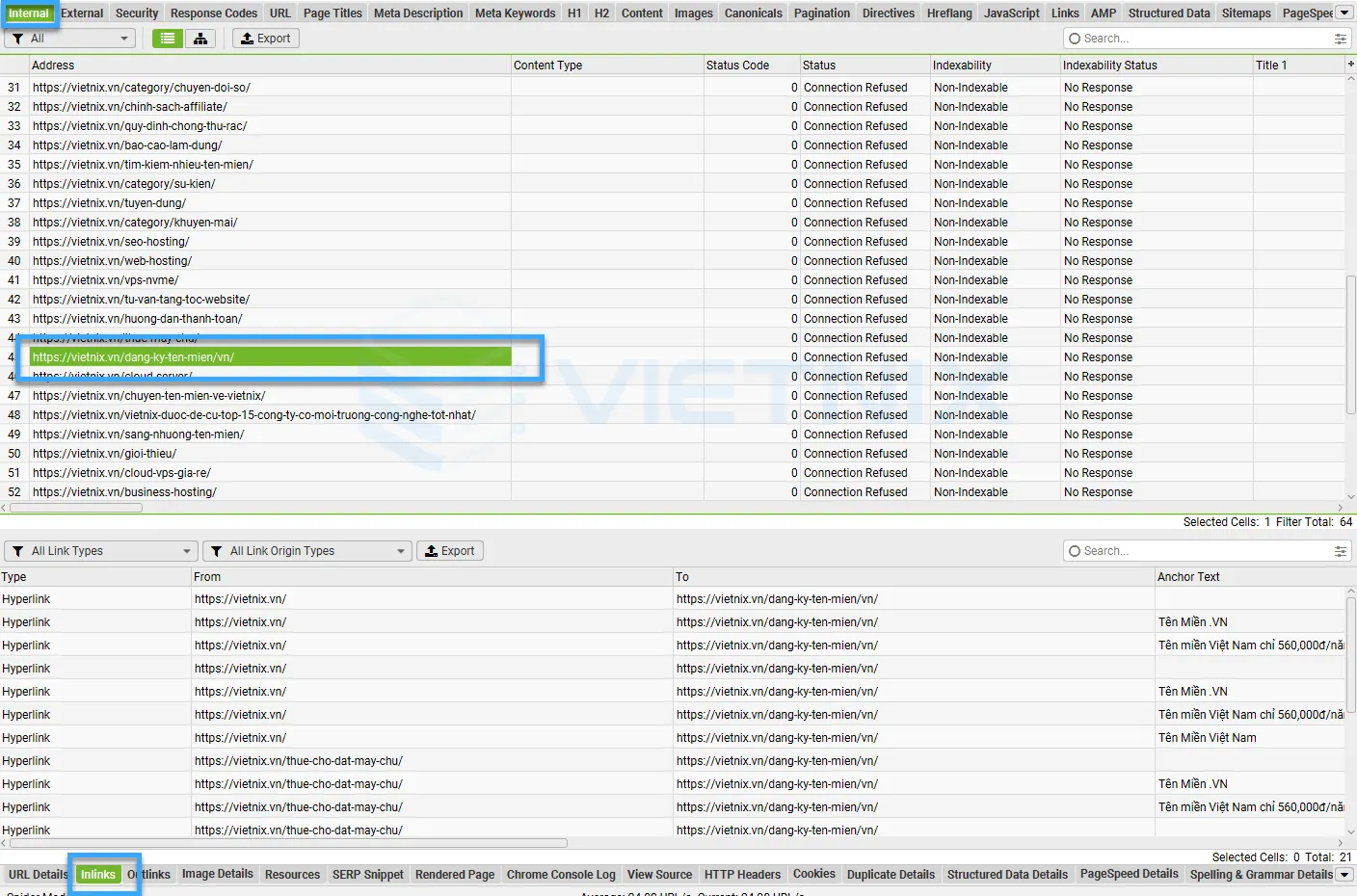Viewport: 1357px width, 896px height.
Task: Switch to list view mode
Action: click(x=168, y=39)
